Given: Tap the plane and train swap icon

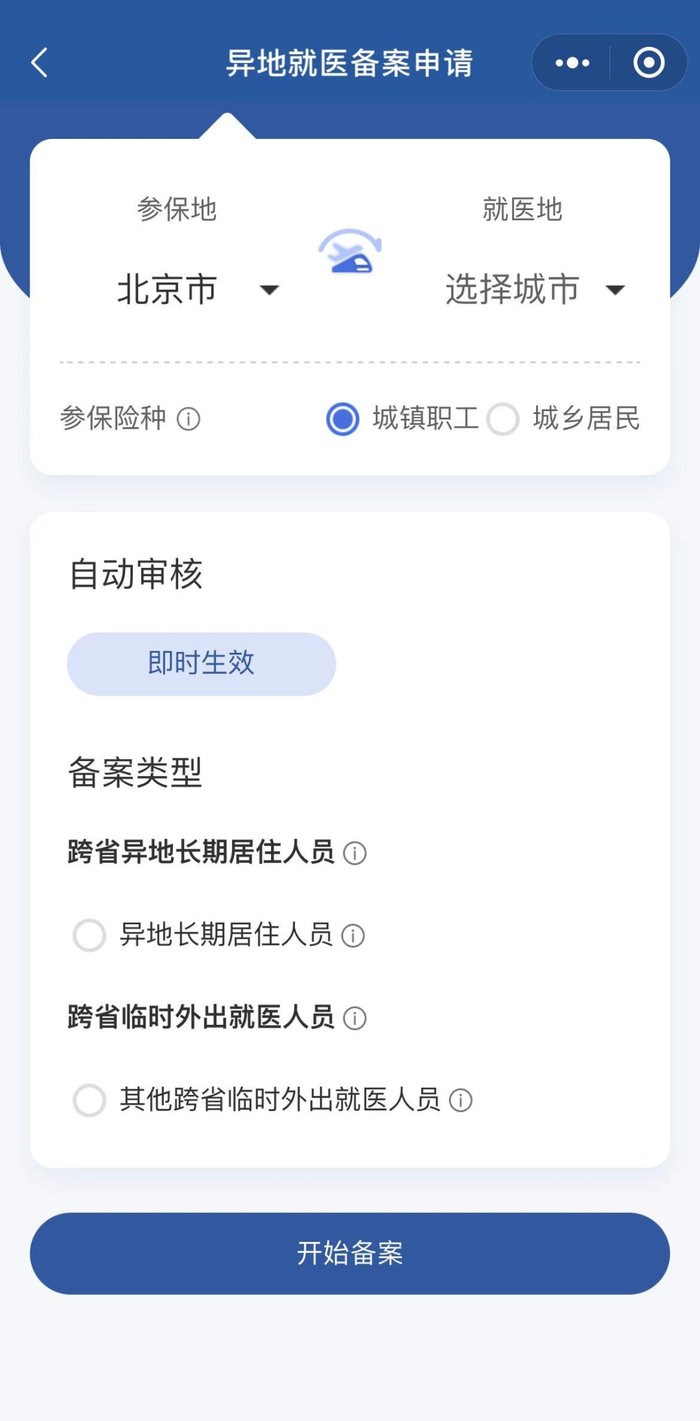Looking at the screenshot, I should click(350, 252).
